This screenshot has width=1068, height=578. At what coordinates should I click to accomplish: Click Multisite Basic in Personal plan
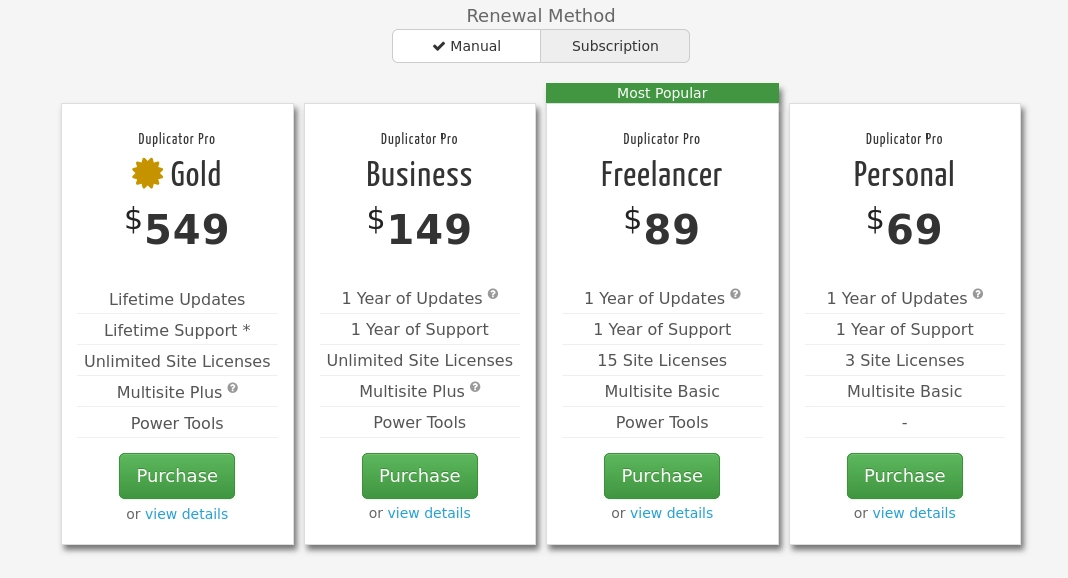(x=905, y=391)
